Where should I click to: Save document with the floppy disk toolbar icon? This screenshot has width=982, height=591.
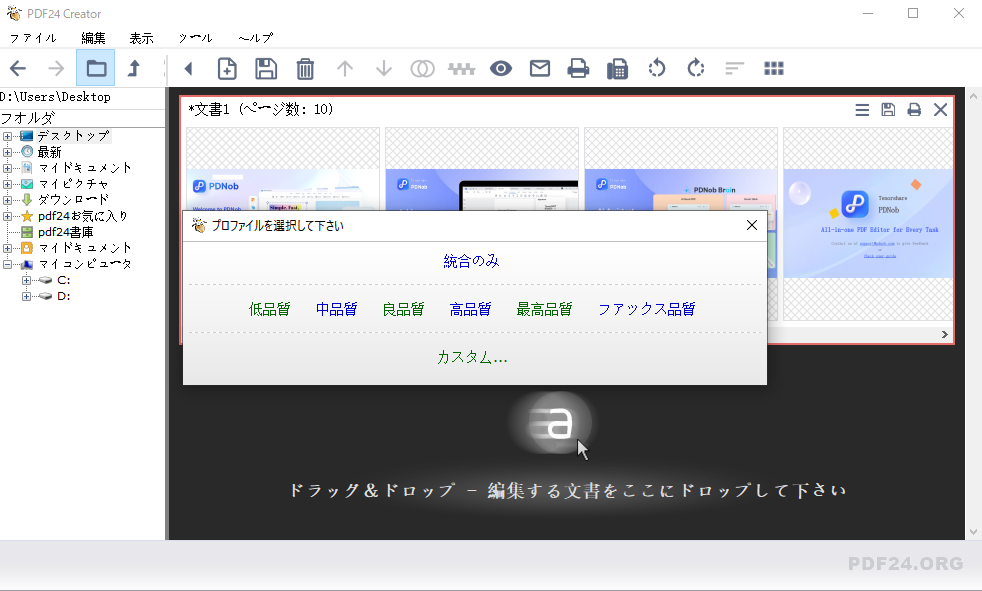(x=265, y=68)
